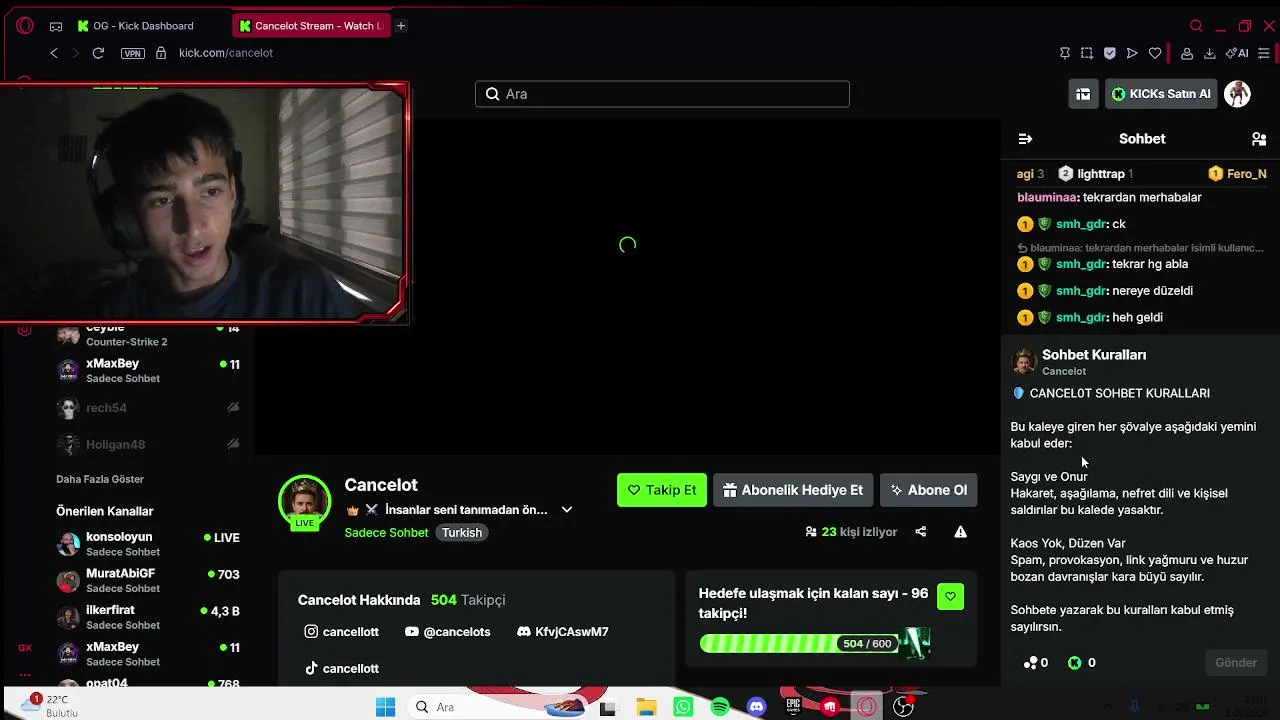Open the Easy Setup sliders menu
Image resolution: width=1280 pixels, height=720 pixels.
[1265, 53]
